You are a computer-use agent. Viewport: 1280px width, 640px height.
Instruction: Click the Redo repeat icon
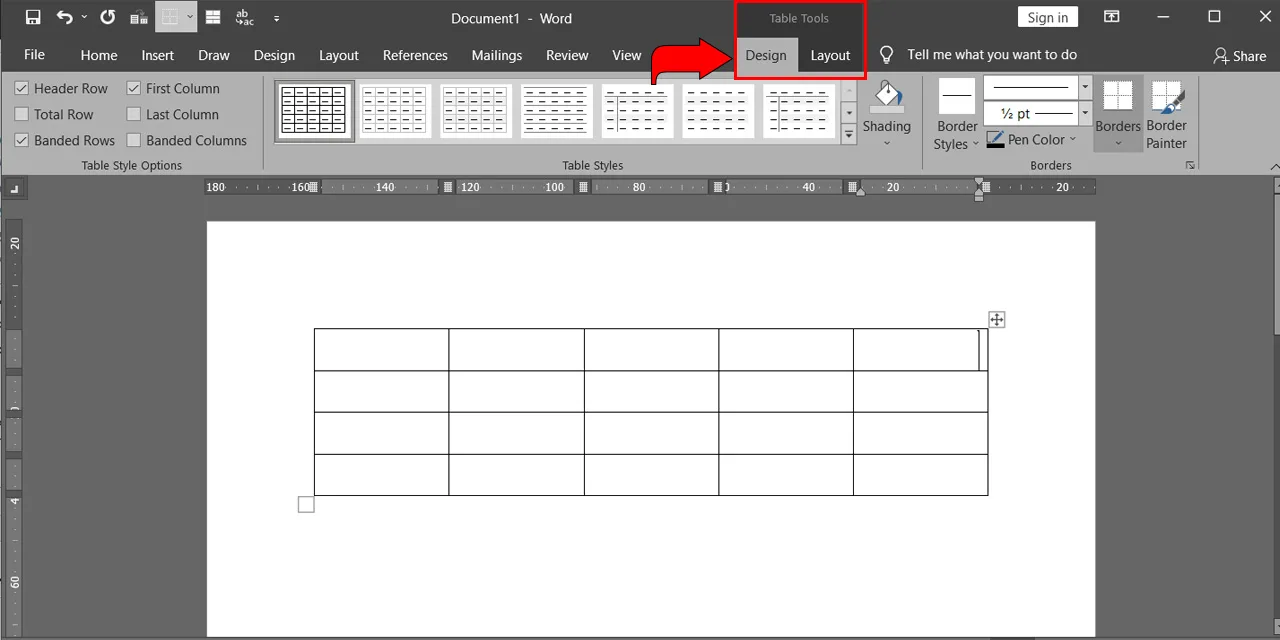(108, 17)
